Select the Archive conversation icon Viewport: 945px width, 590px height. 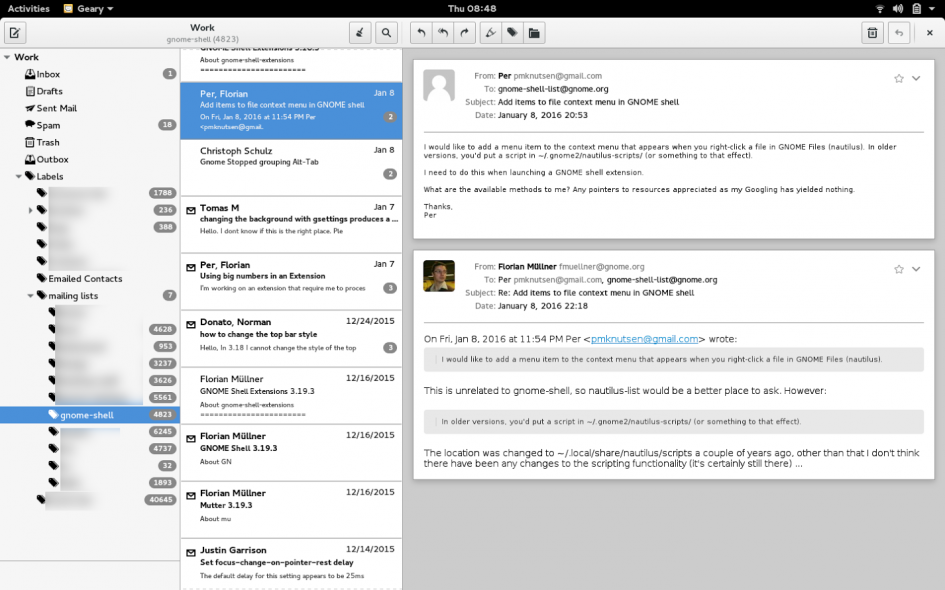coord(900,32)
